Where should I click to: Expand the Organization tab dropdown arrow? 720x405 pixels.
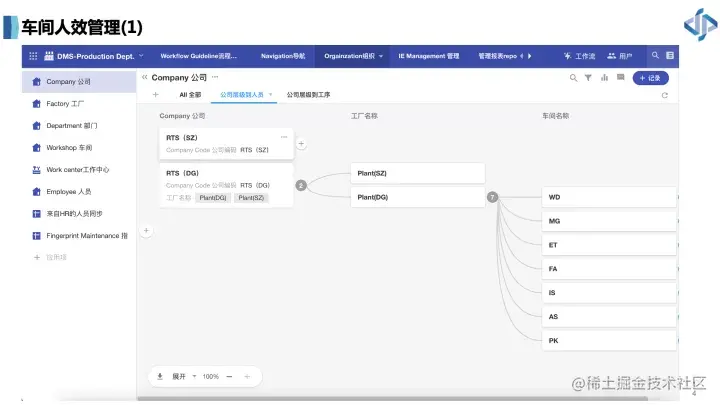point(381,56)
